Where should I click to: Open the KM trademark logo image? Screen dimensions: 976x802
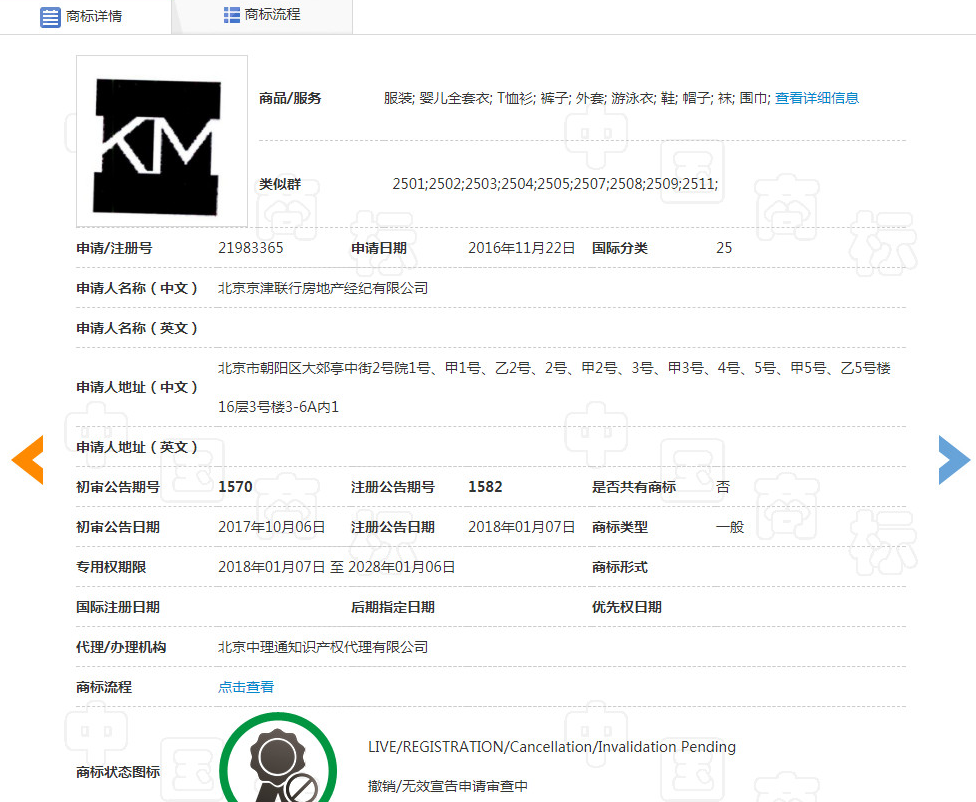[x=162, y=141]
